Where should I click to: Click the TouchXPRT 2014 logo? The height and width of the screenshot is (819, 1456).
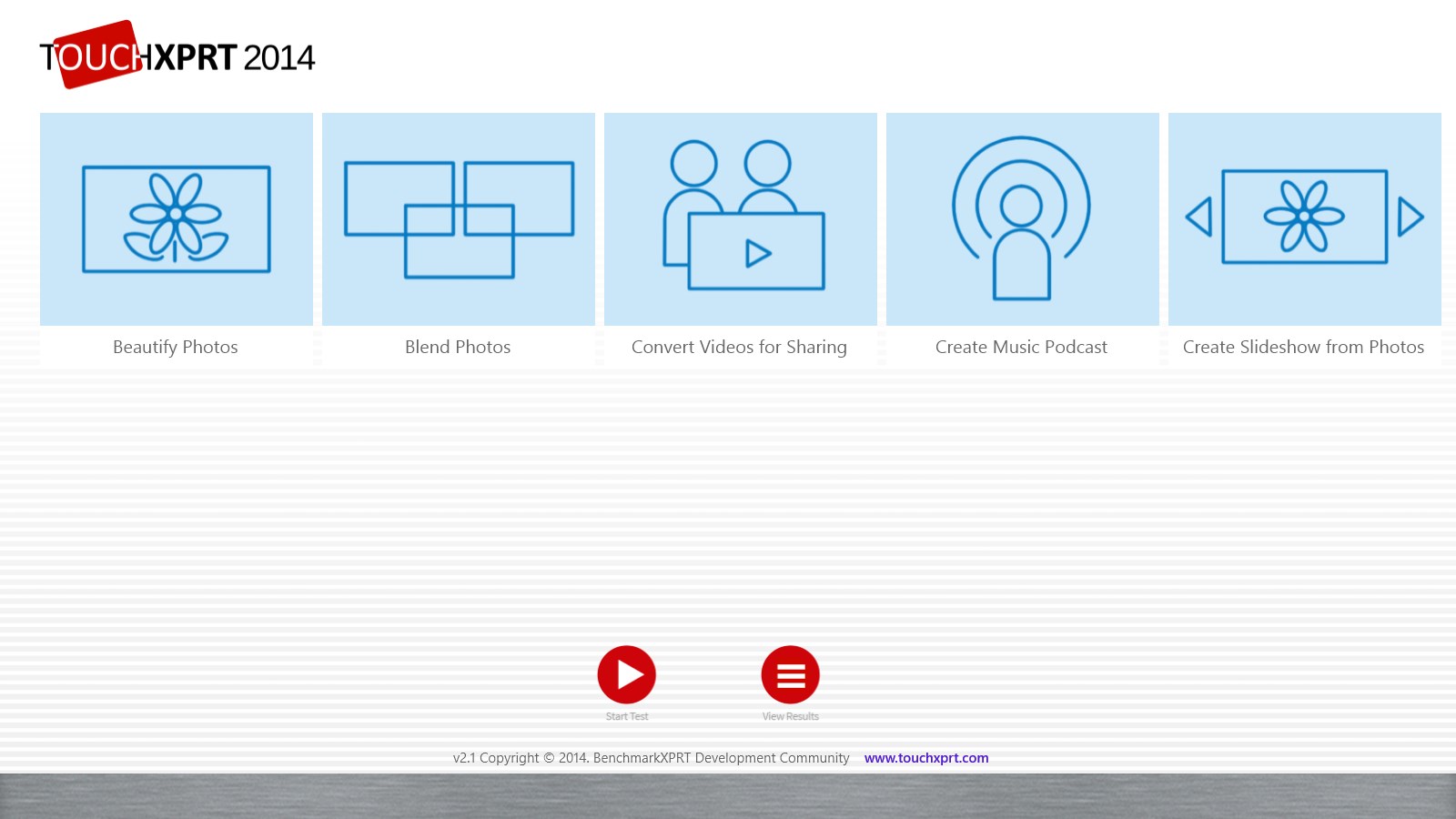[x=177, y=56]
